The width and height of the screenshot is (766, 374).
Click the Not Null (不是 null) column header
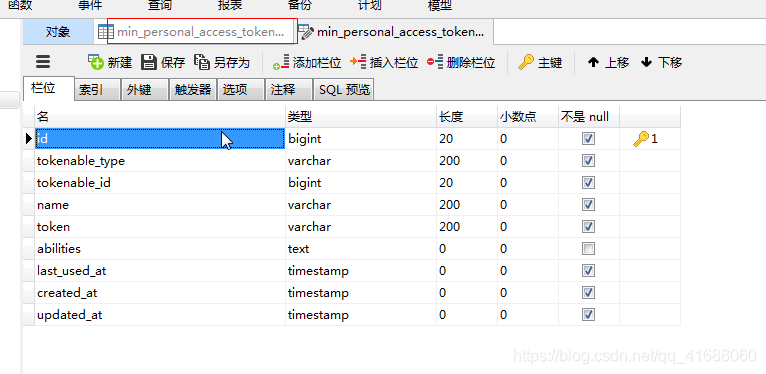pyautogui.click(x=589, y=117)
